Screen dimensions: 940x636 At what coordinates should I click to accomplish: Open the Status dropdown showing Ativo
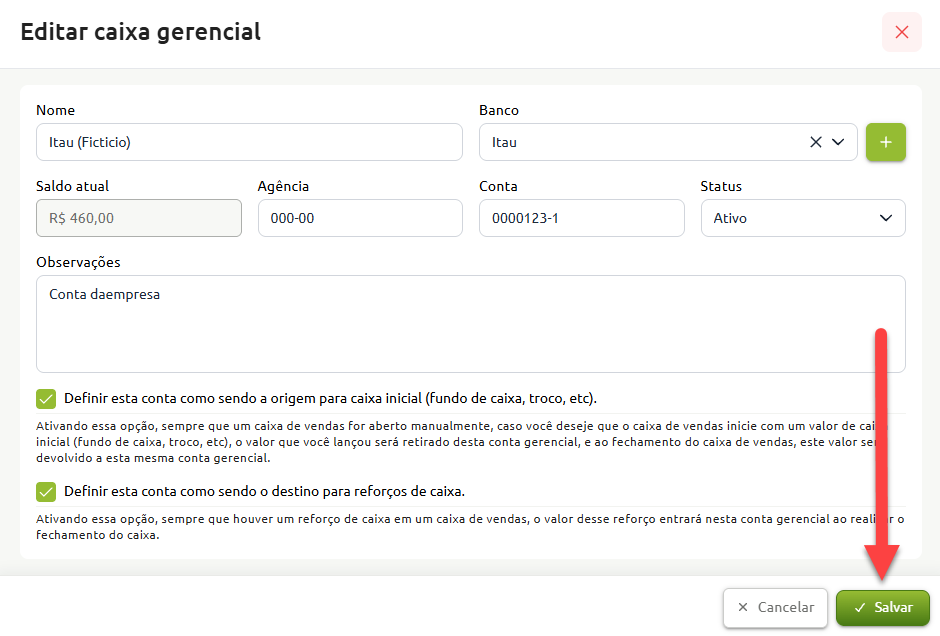pyautogui.click(x=803, y=218)
